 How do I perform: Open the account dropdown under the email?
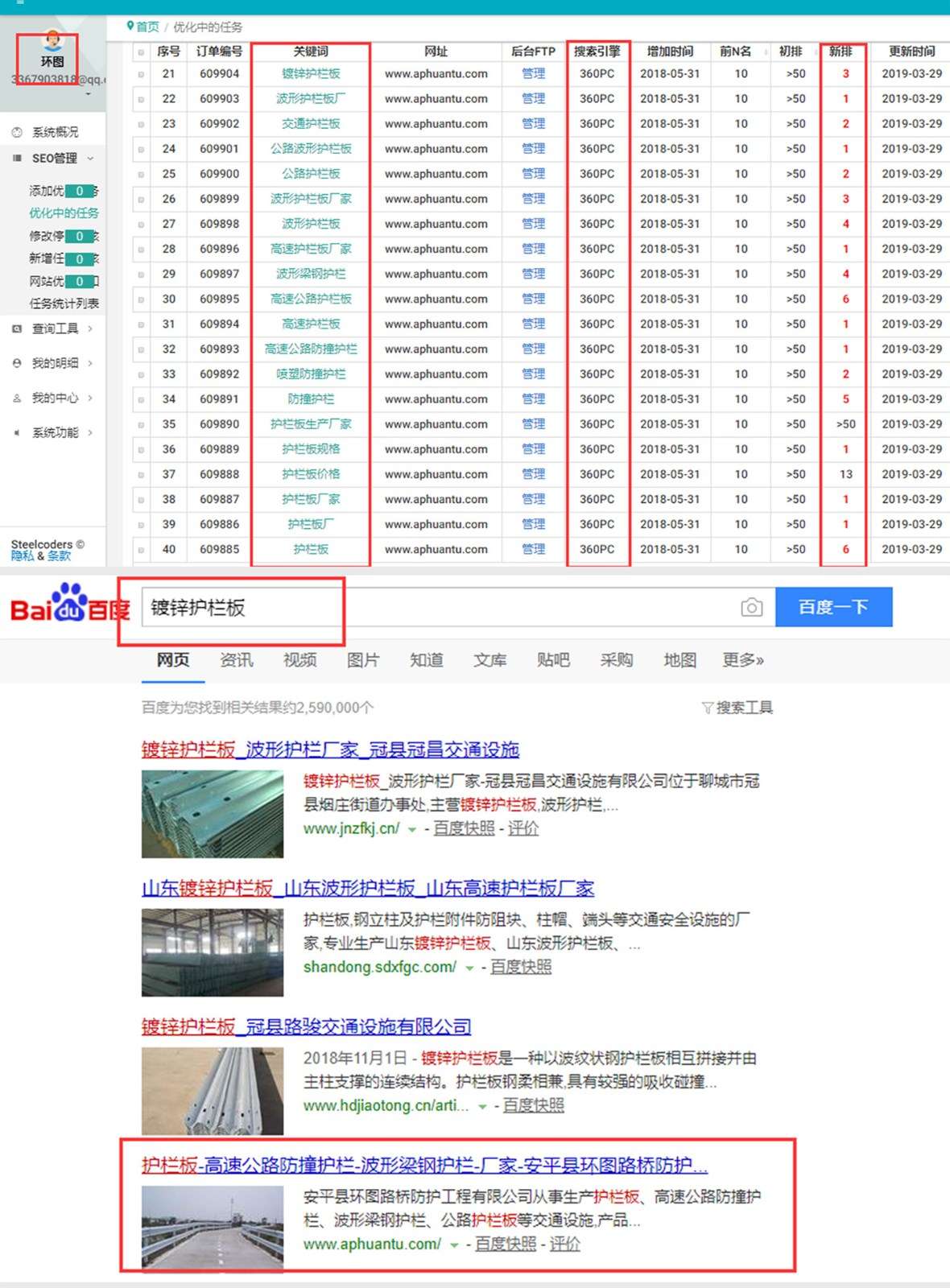pos(88,94)
